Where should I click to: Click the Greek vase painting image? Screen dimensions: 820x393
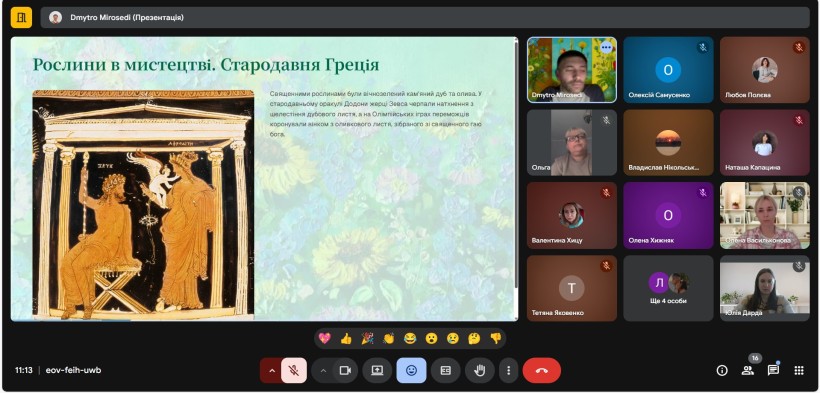[143, 205]
